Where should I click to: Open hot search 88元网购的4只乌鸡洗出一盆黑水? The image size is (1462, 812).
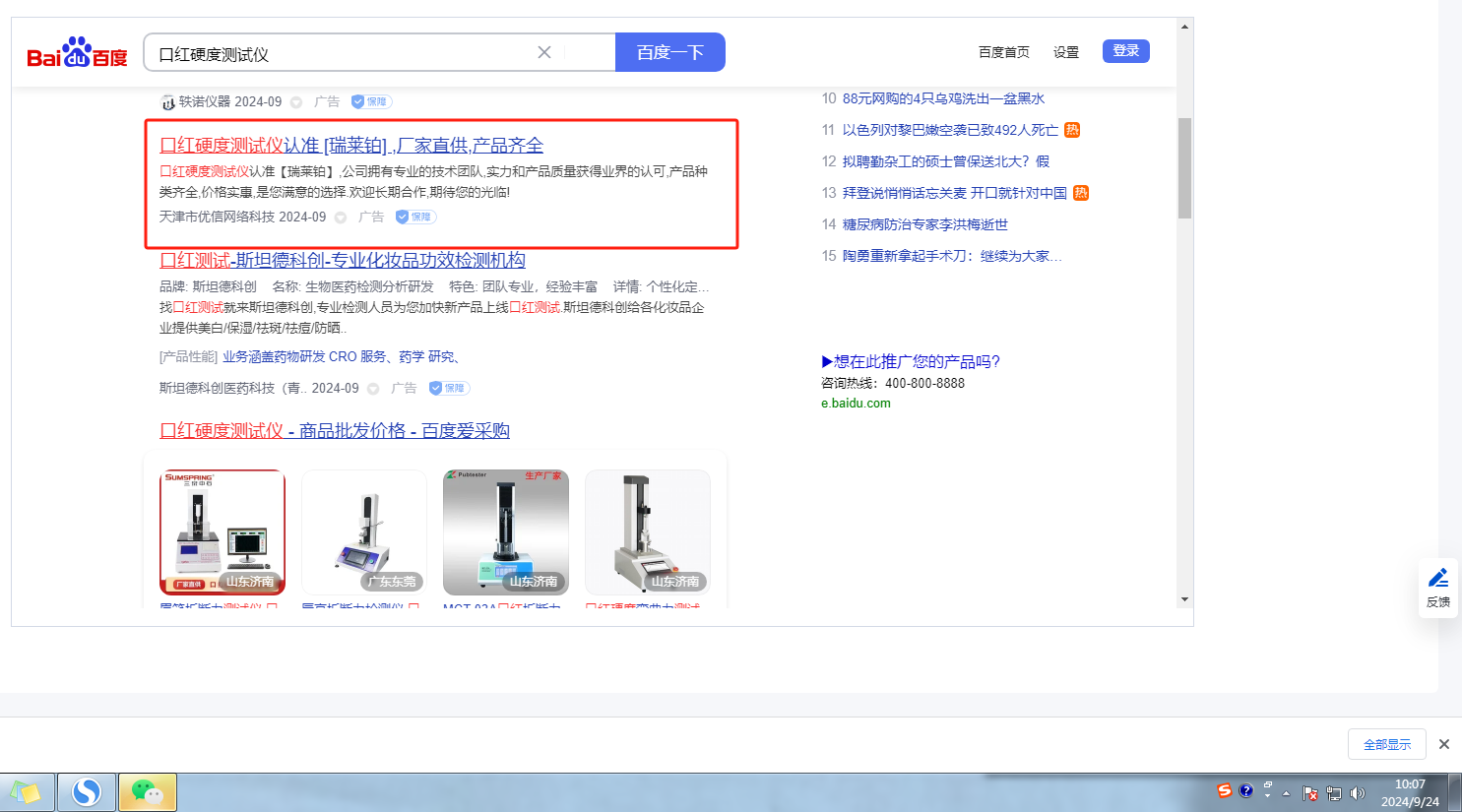(x=944, y=98)
